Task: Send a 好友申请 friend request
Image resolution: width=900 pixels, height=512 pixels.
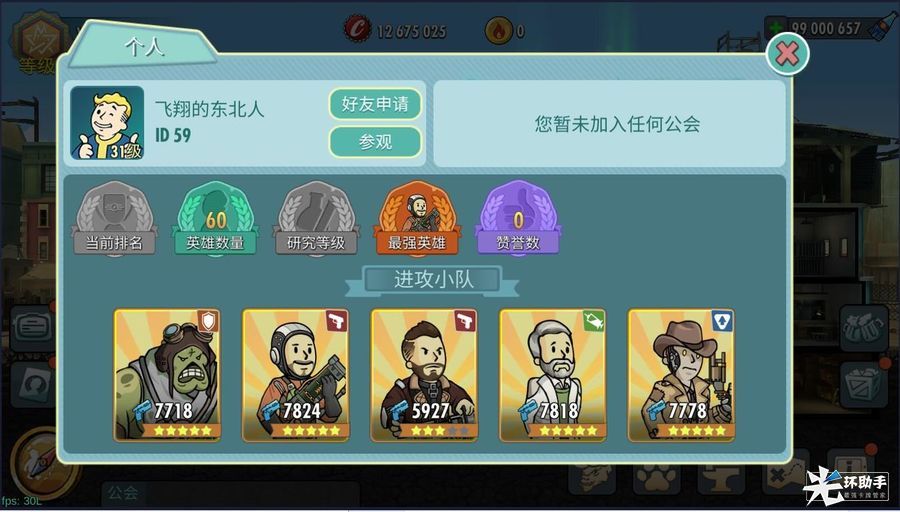Action: pyautogui.click(x=375, y=104)
